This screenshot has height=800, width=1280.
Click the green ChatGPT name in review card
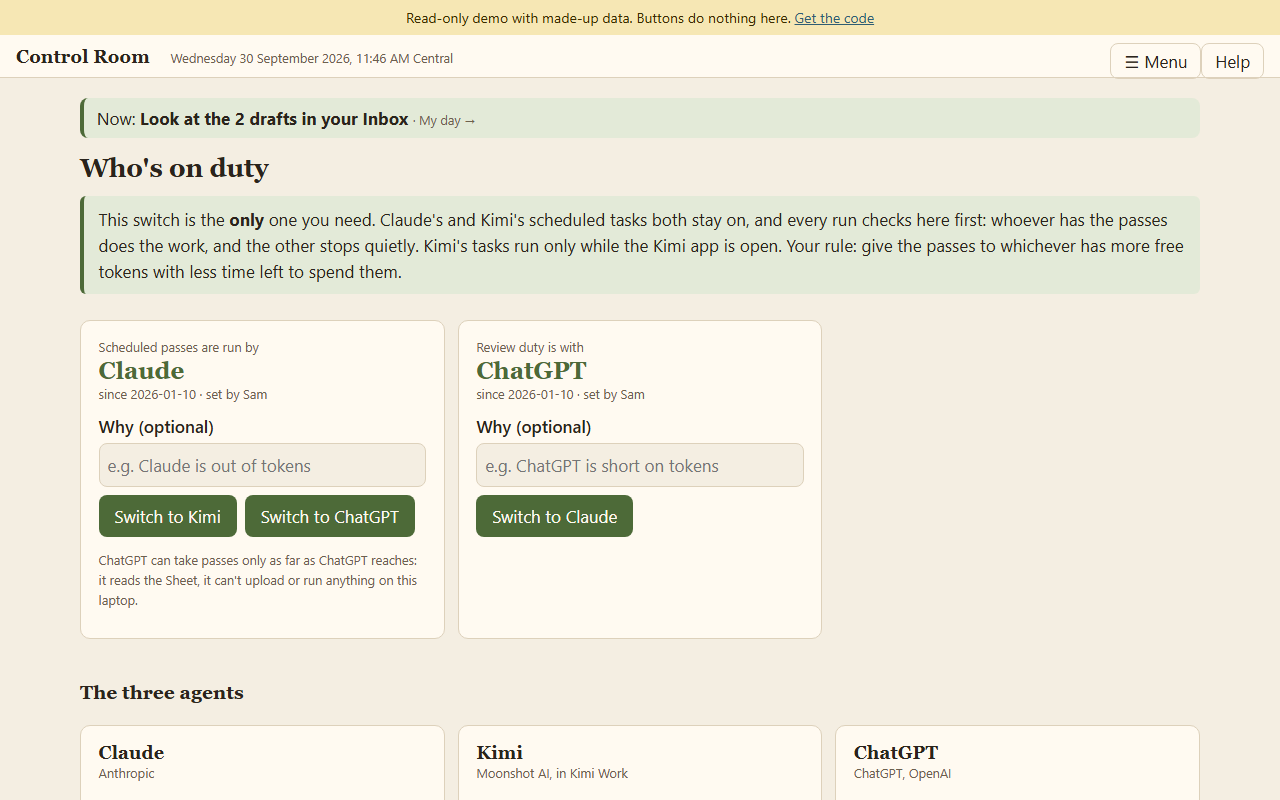click(x=531, y=370)
